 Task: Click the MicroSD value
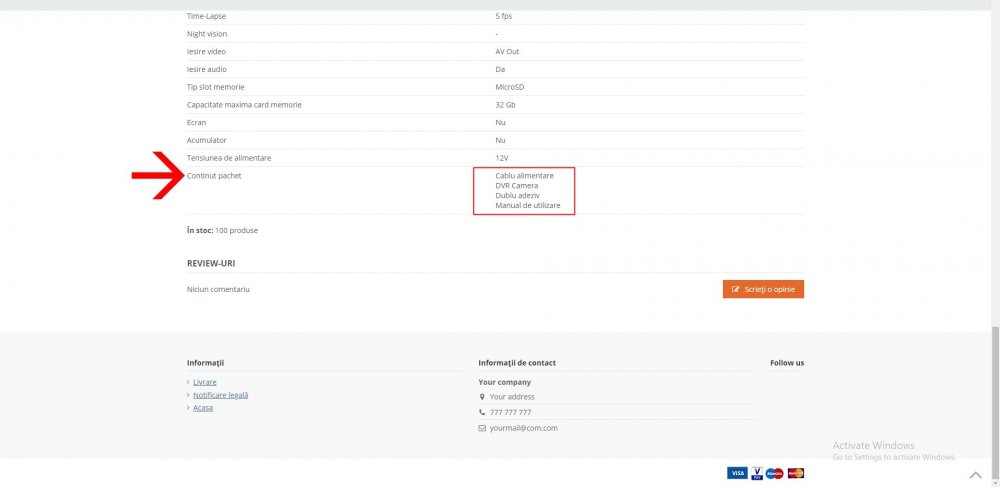(x=510, y=87)
